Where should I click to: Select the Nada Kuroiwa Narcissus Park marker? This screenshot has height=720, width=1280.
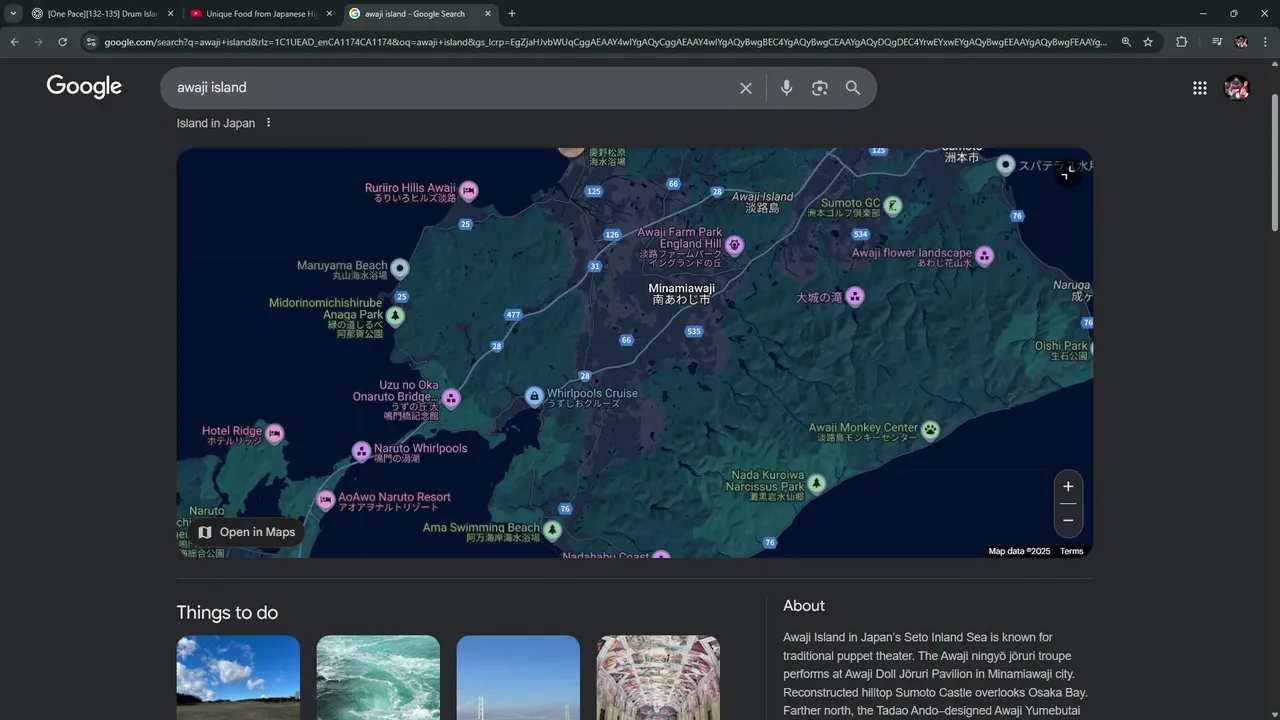[816, 484]
